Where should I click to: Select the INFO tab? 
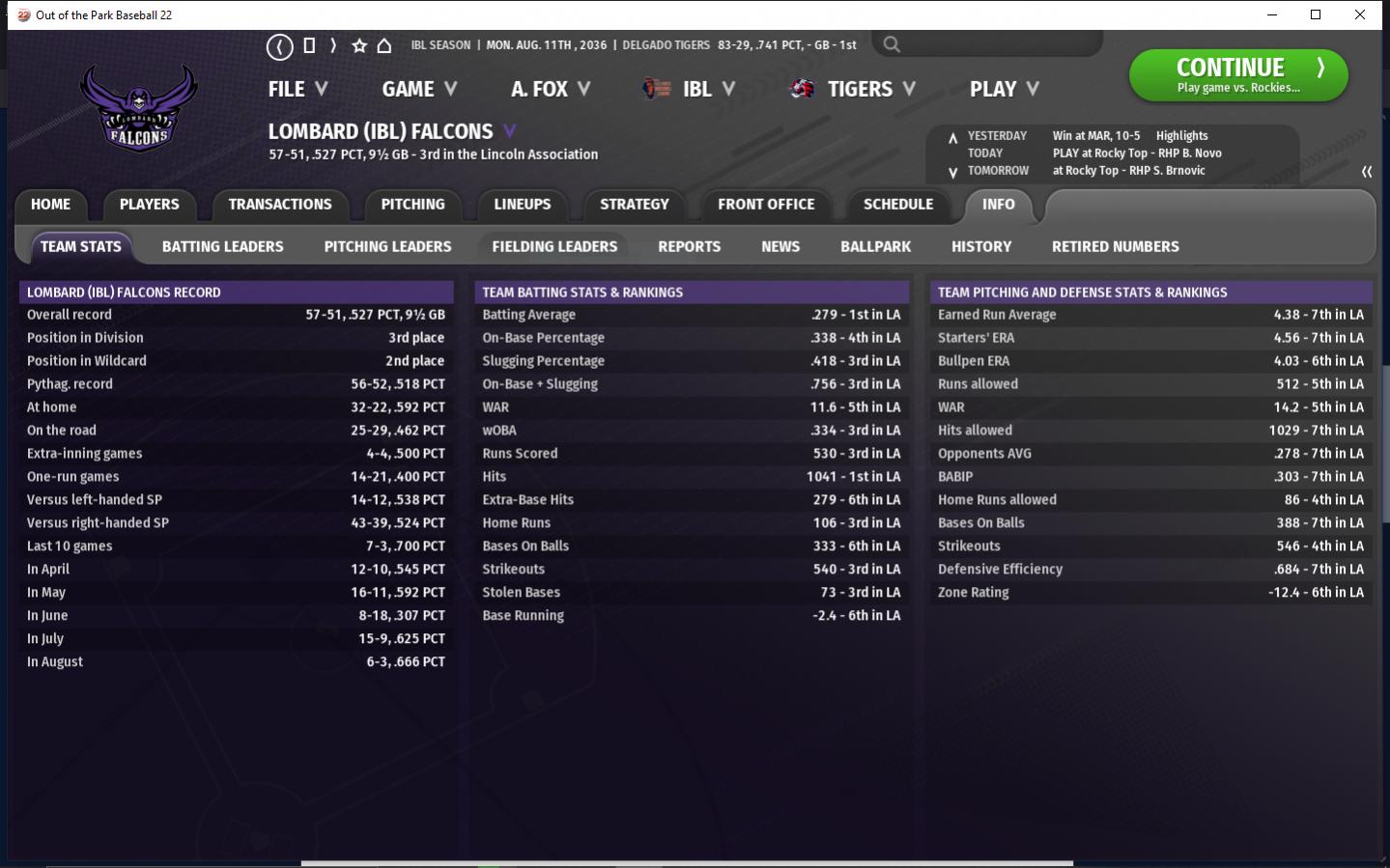[x=999, y=205]
